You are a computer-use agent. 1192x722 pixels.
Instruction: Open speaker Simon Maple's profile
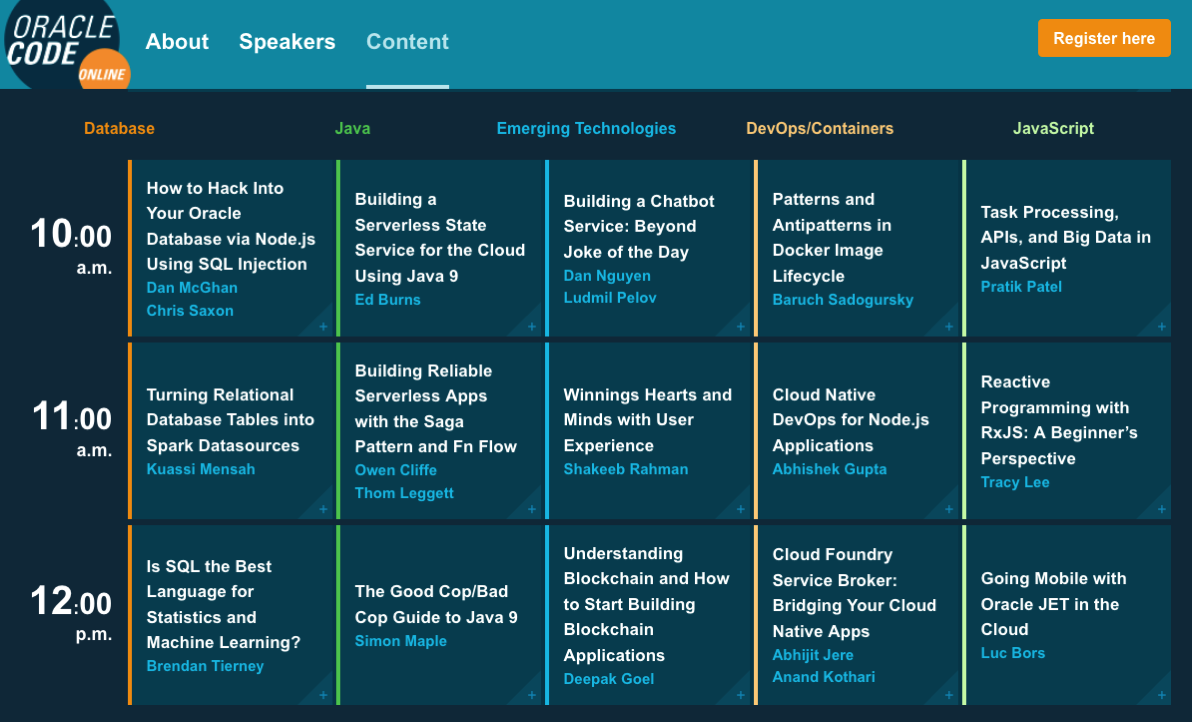click(401, 641)
